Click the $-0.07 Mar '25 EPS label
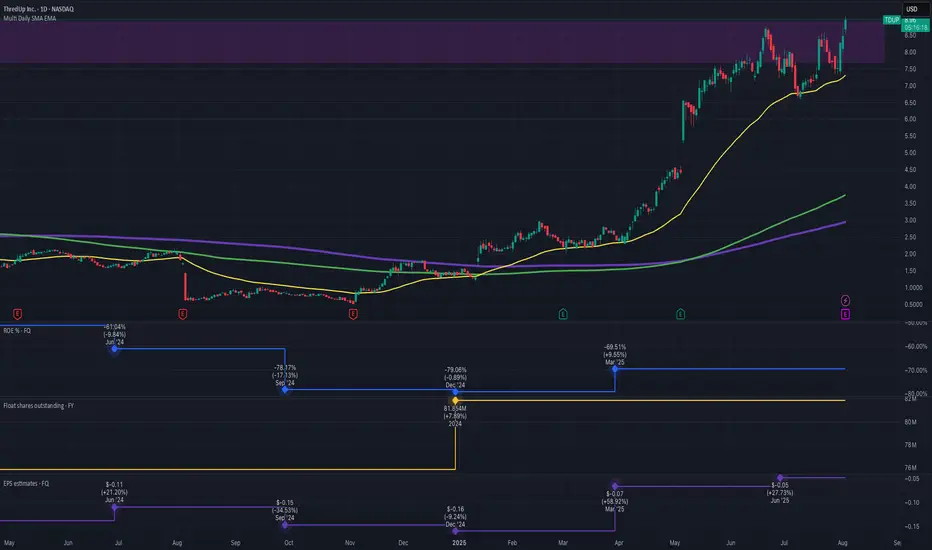The image size is (932, 550). 615,501
